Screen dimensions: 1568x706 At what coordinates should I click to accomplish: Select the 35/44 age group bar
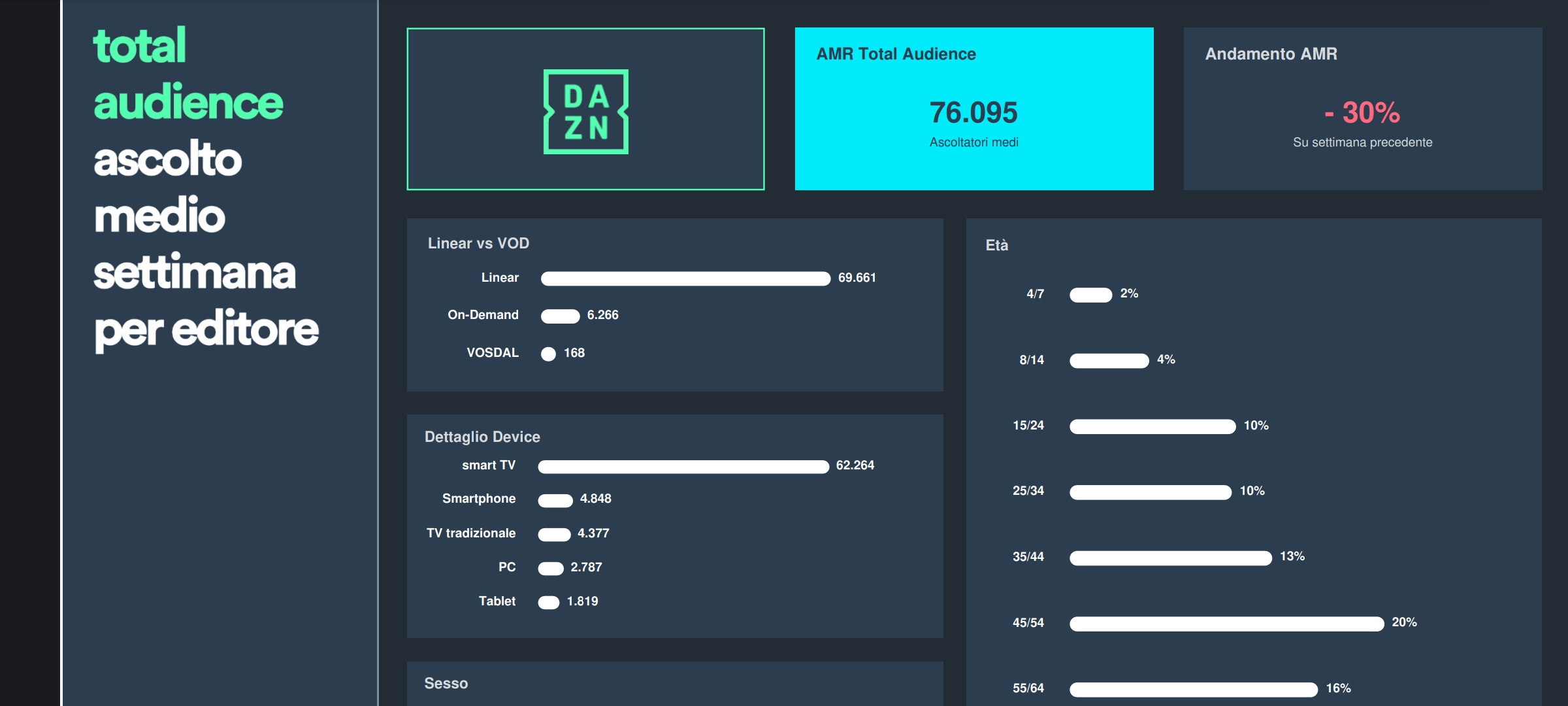[x=1171, y=558]
